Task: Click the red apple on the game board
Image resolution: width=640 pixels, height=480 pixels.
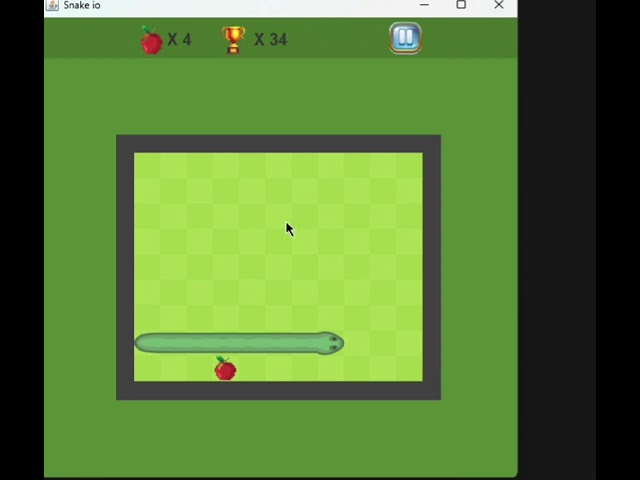Action: 225,368
